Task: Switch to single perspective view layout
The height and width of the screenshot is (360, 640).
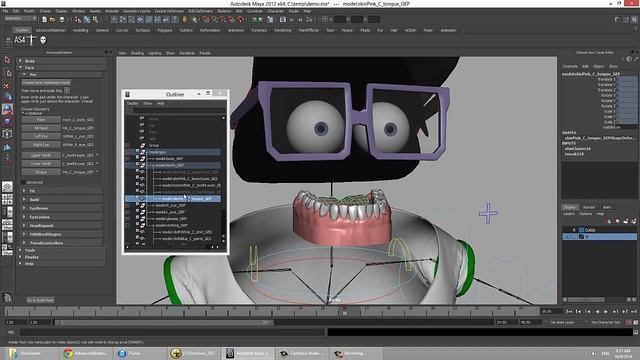Action: click(7, 187)
